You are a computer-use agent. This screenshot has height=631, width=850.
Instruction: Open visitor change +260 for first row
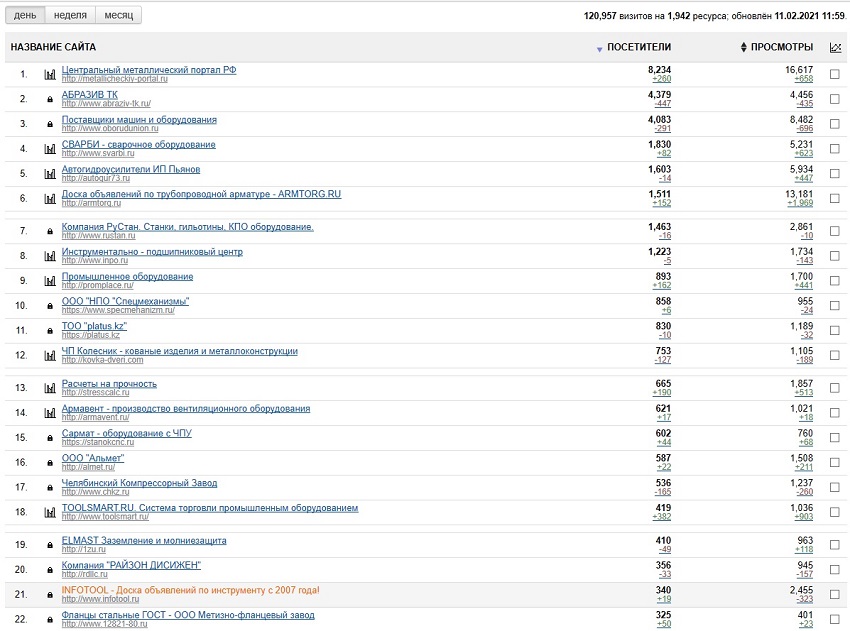(x=662, y=79)
